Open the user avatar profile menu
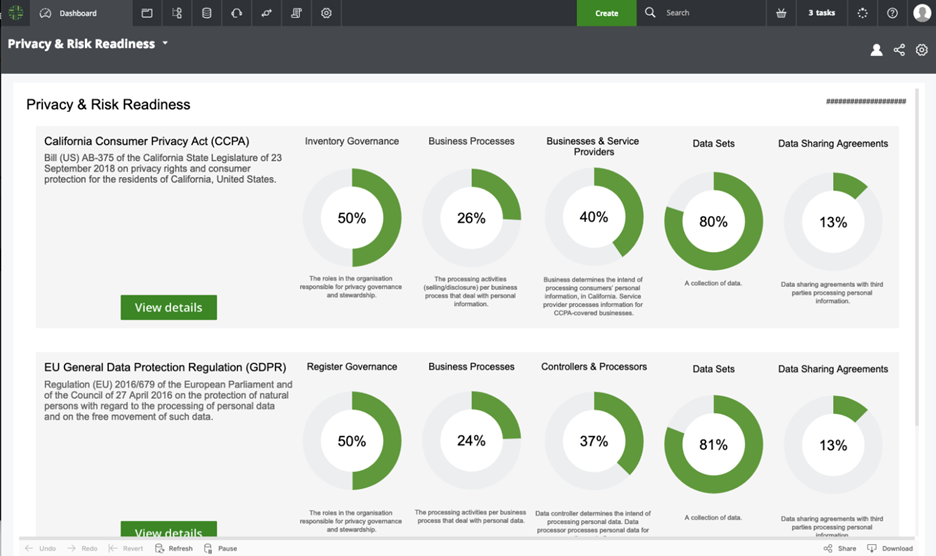This screenshot has height=556, width=936. point(922,13)
